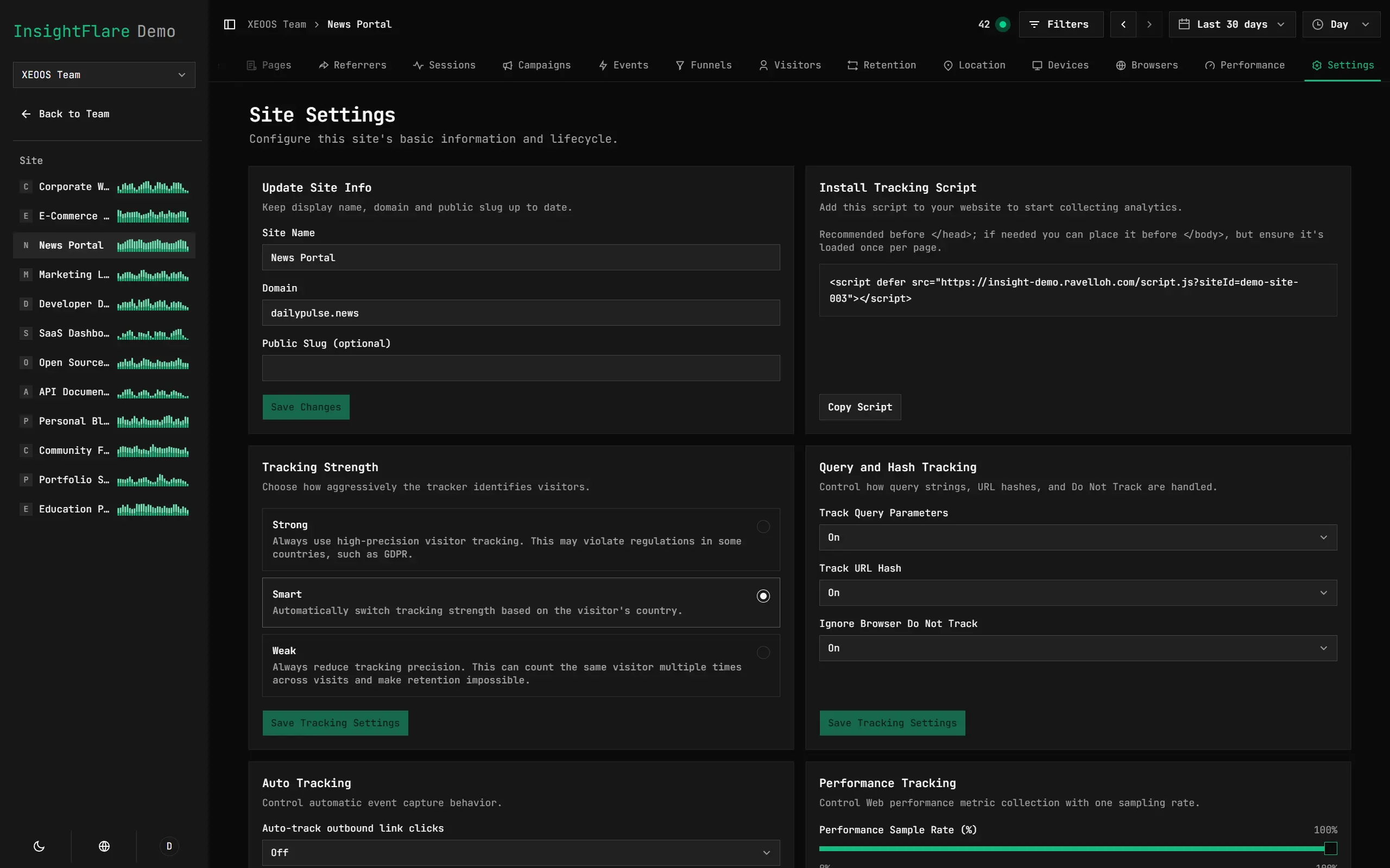Click XEOOS Team breadcrumb link
Screen dimensions: 1390x868
277,24
